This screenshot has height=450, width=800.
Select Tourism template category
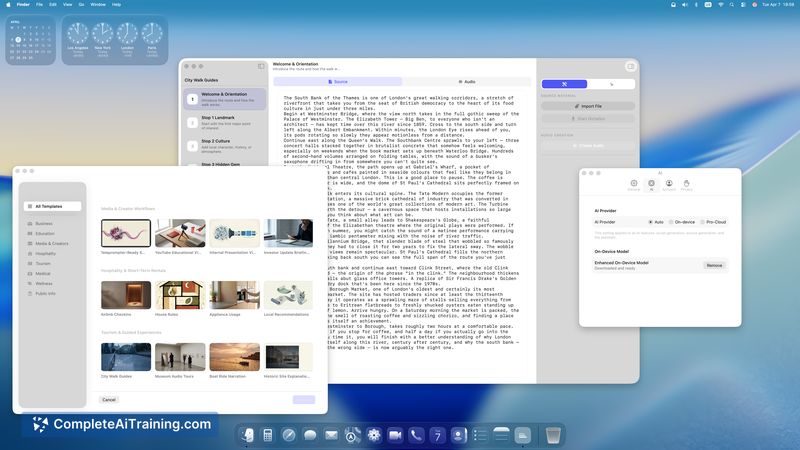point(43,263)
